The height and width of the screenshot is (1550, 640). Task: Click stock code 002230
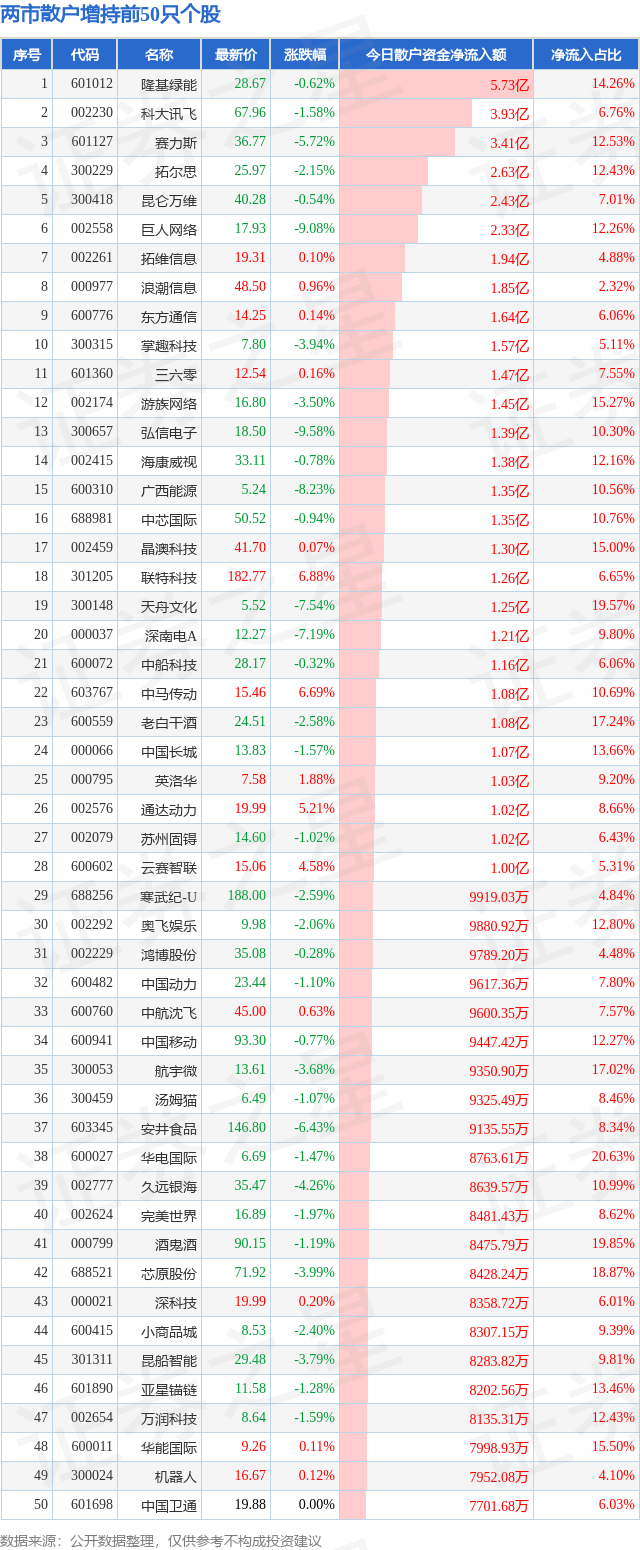click(x=92, y=113)
